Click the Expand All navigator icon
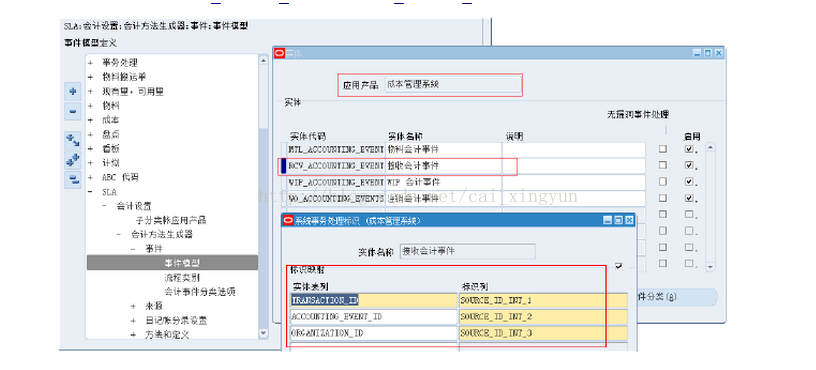Viewport: 816px width, 370px height. 72,160
